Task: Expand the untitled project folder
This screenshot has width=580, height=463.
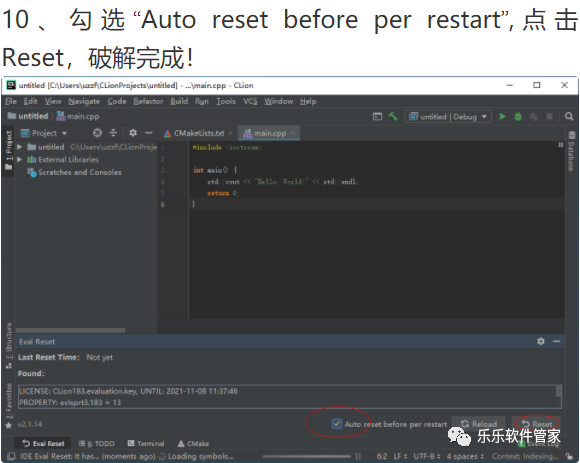Action: pyautogui.click(x=19, y=147)
